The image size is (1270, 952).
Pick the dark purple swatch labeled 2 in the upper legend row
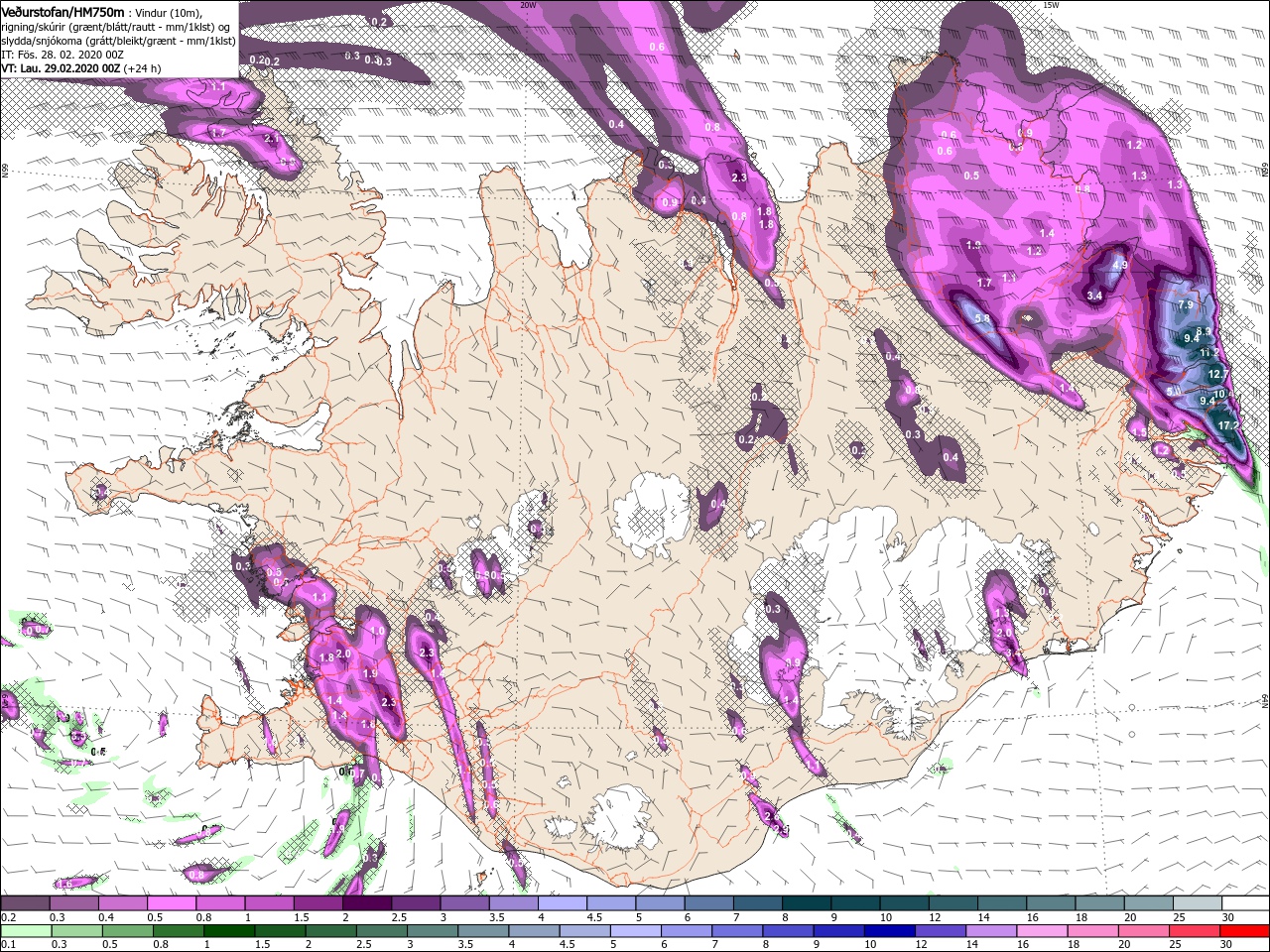[x=366, y=903]
